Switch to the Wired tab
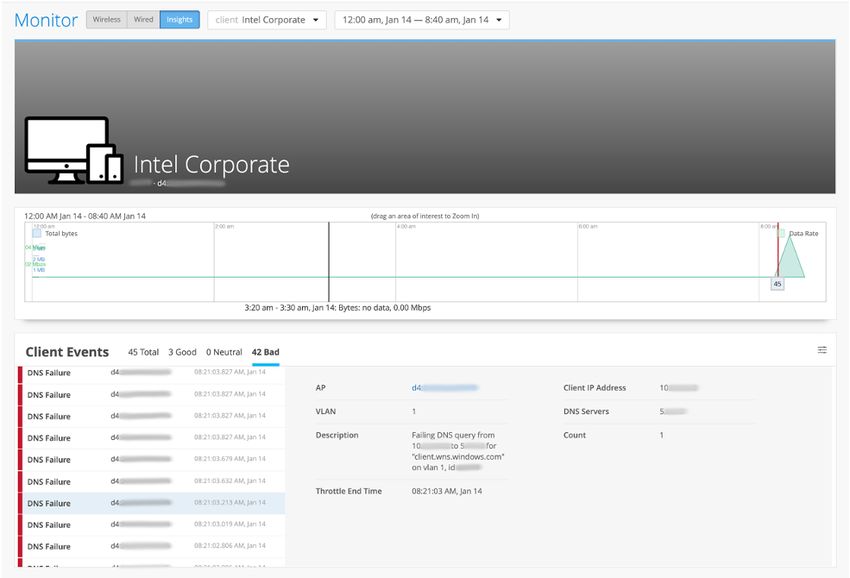Screen dimensions: 850x578 point(144,20)
